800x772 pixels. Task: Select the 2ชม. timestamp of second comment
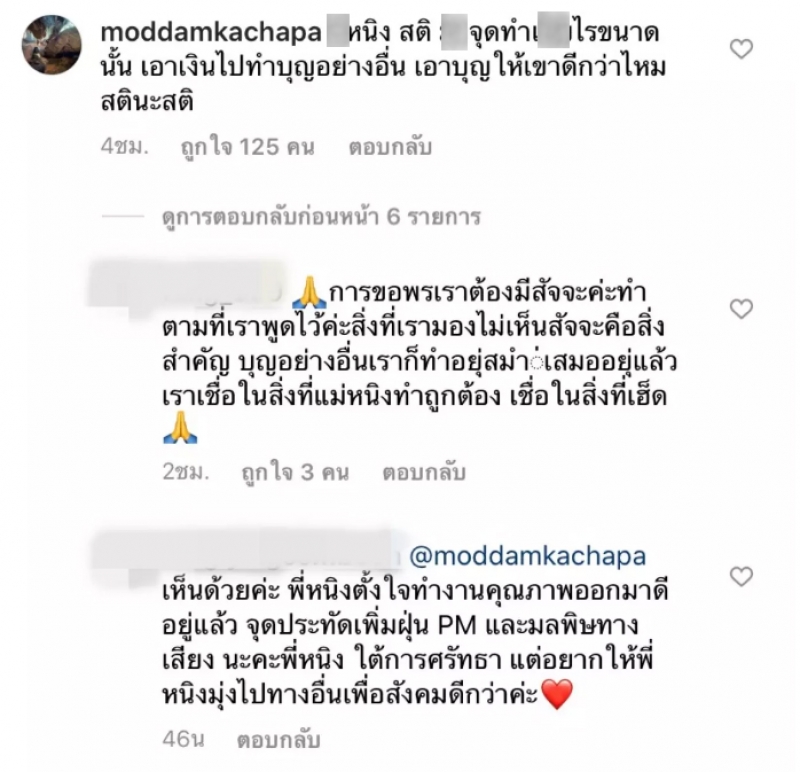(186, 472)
